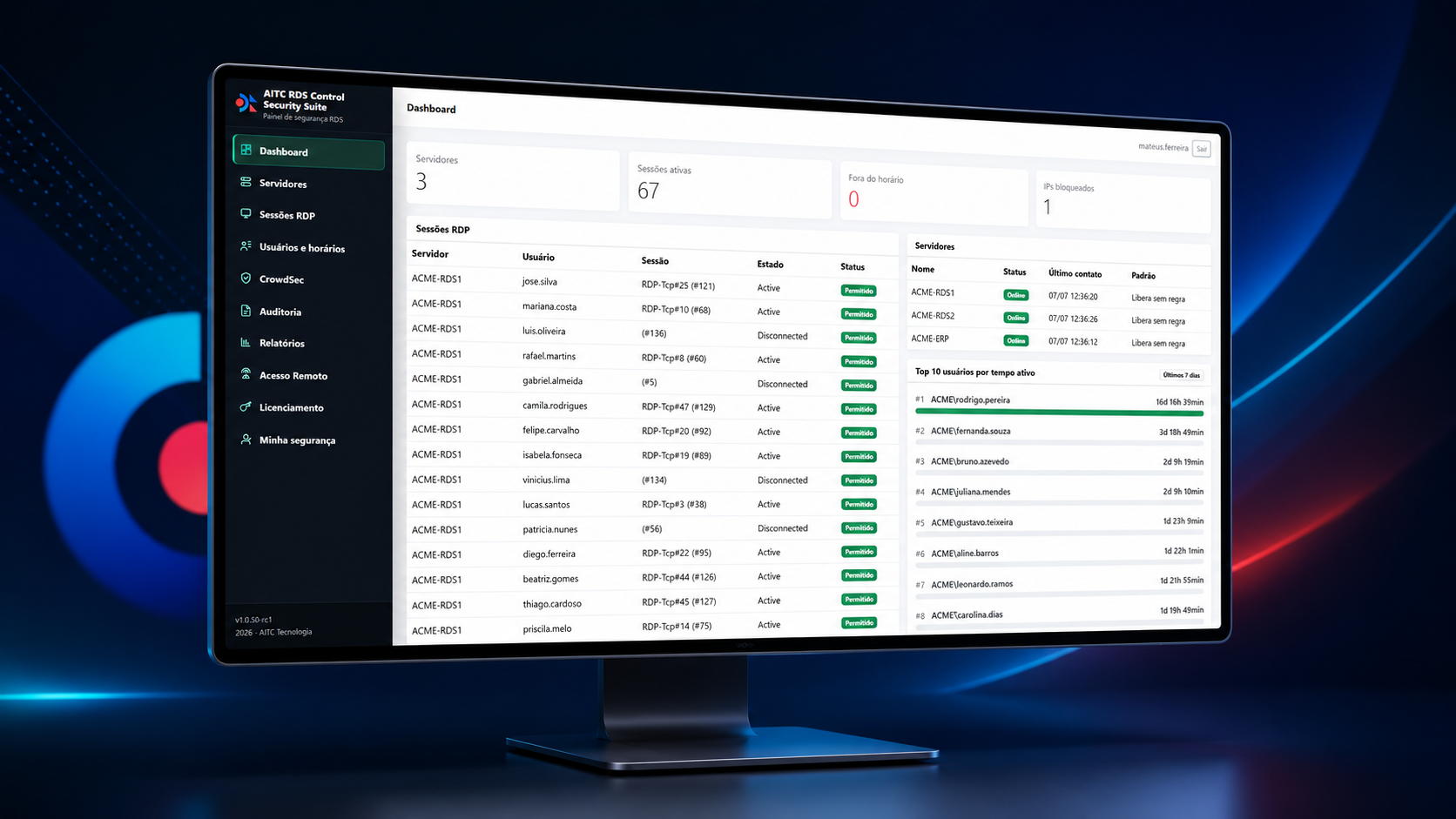This screenshot has width=1456, height=819.
Task: Select user priscila.melo in sessions table
Action: click(547, 628)
